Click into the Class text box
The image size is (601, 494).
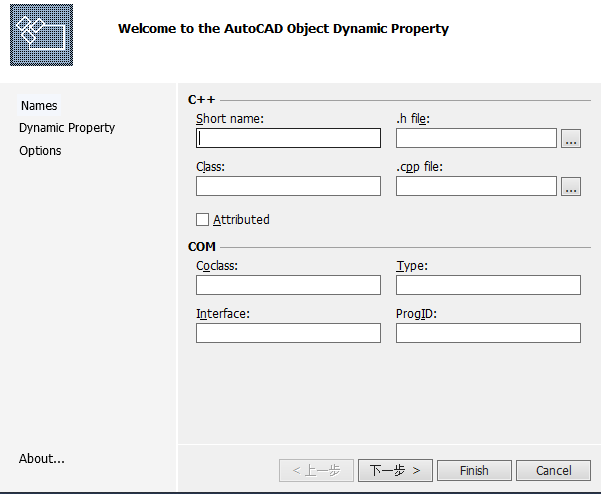point(288,186)
